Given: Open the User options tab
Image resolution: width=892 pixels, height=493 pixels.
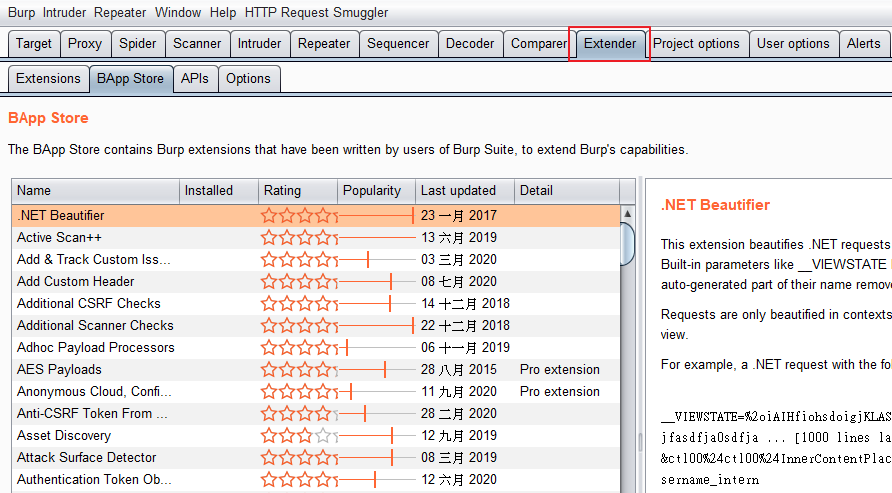Looking at the screenshot, I should pyautogui.click(x=793, y=44).
